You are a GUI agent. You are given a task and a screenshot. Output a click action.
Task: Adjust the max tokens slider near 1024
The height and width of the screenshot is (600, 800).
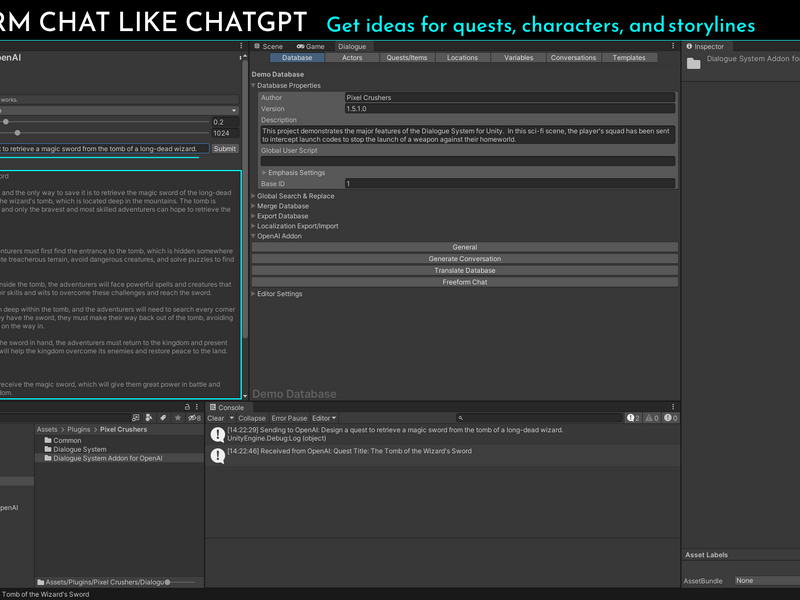(x=17, y=133)
